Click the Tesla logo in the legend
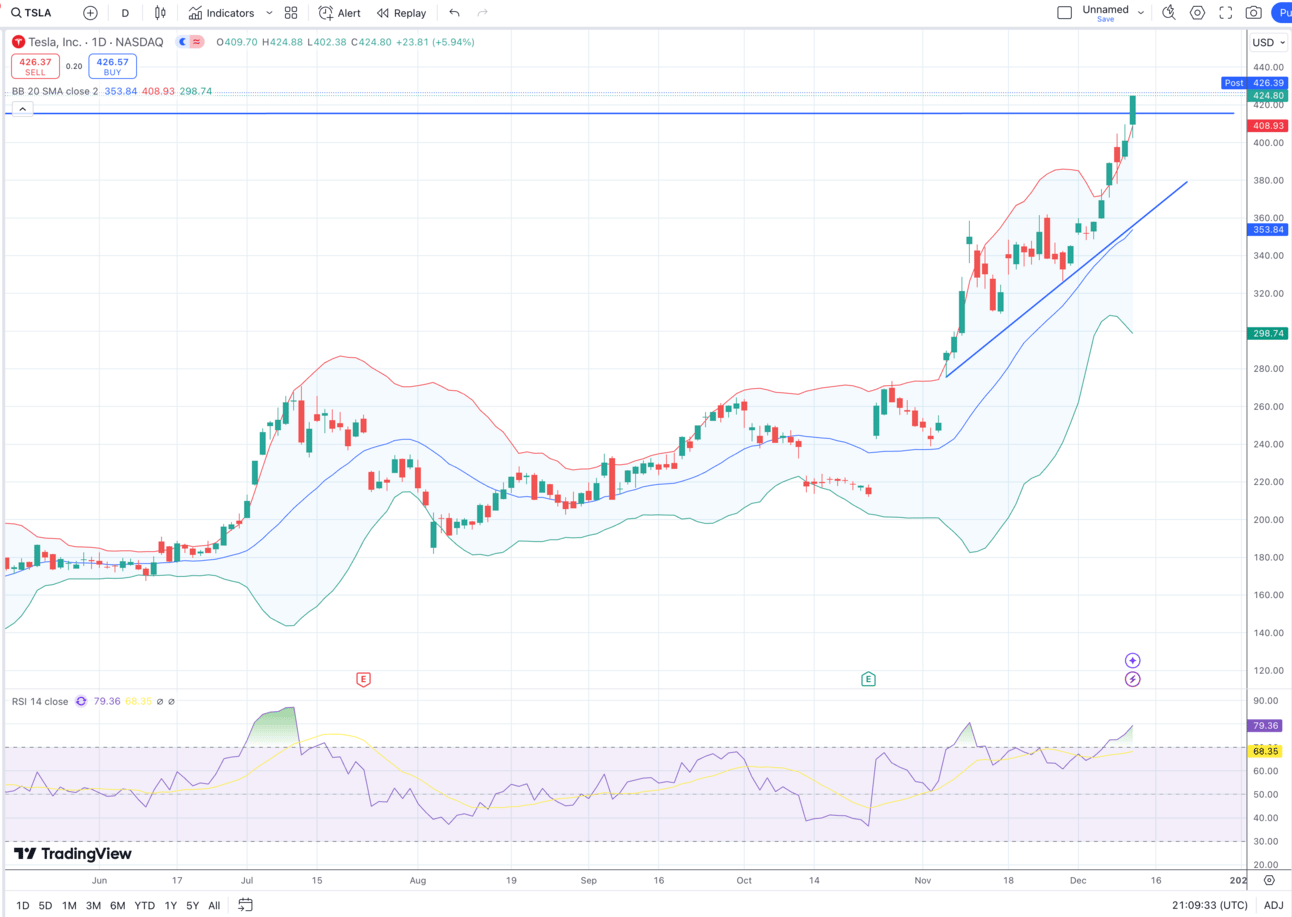 click(x=18, y=42)
